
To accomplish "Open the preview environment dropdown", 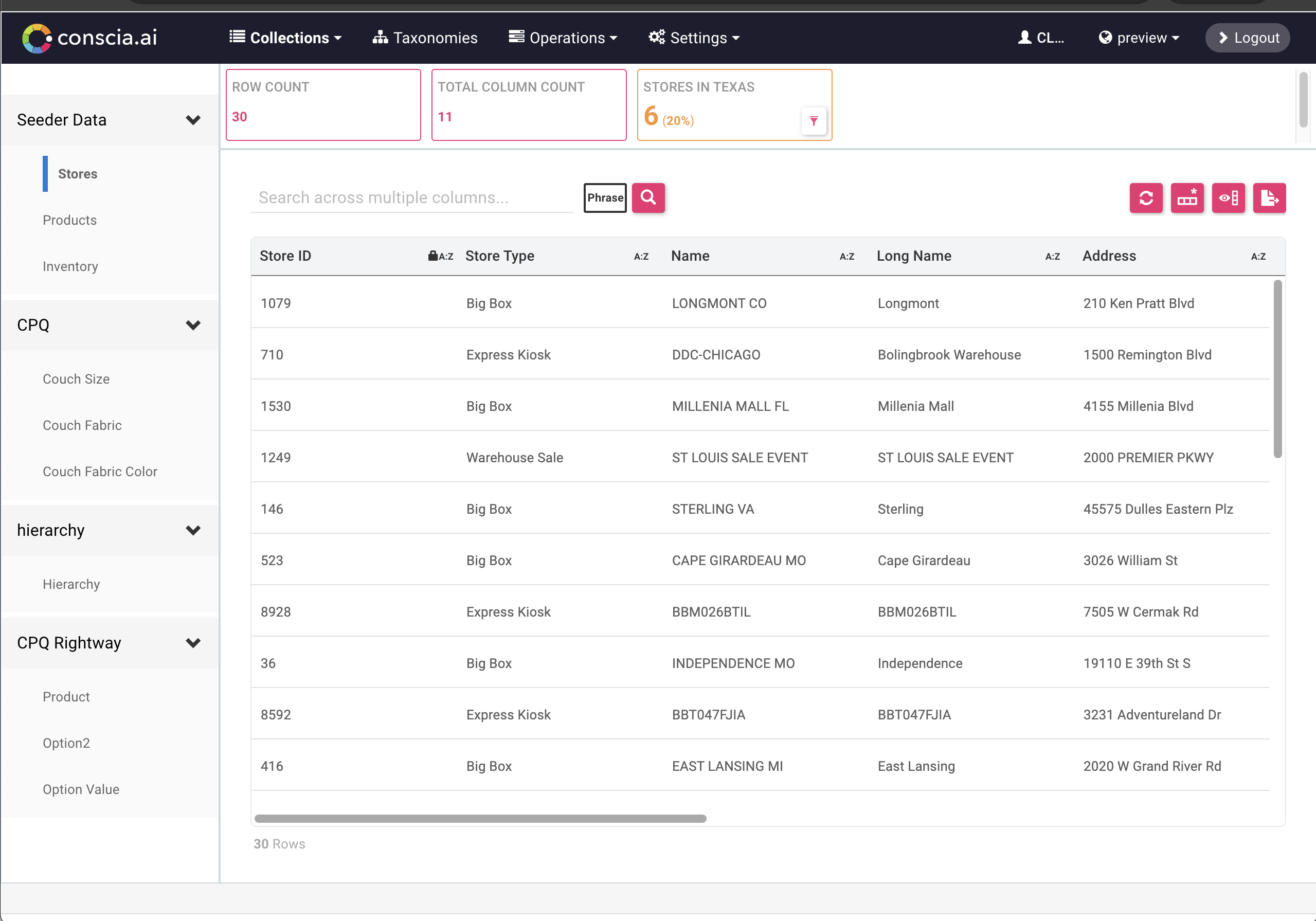I will click(1139, 38).
